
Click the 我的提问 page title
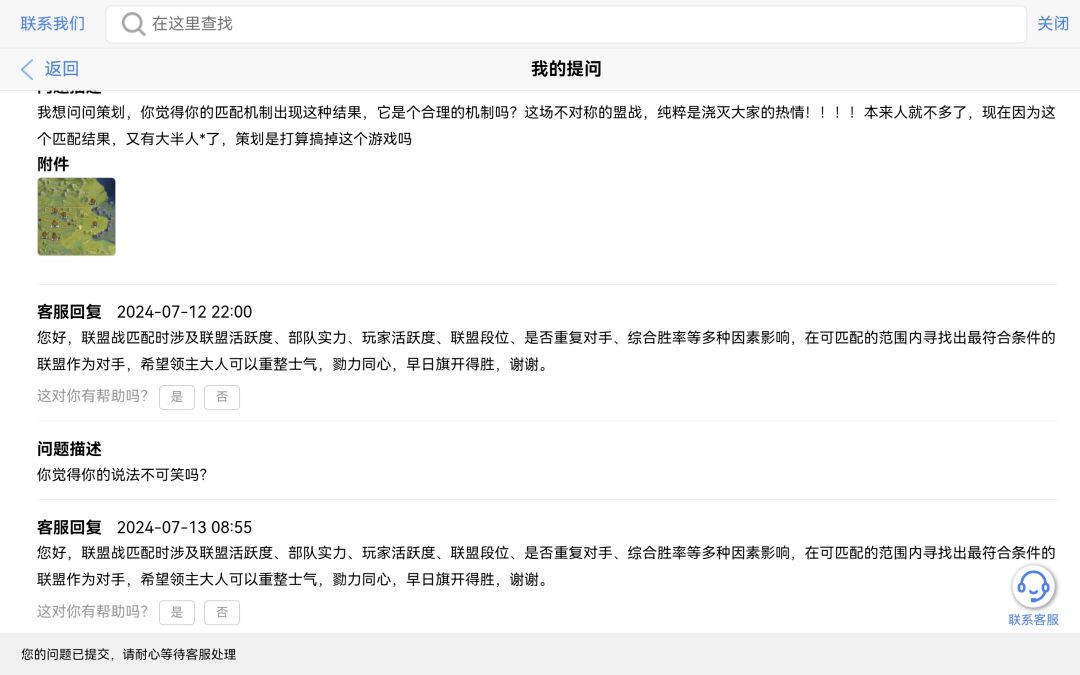point(566,69)
